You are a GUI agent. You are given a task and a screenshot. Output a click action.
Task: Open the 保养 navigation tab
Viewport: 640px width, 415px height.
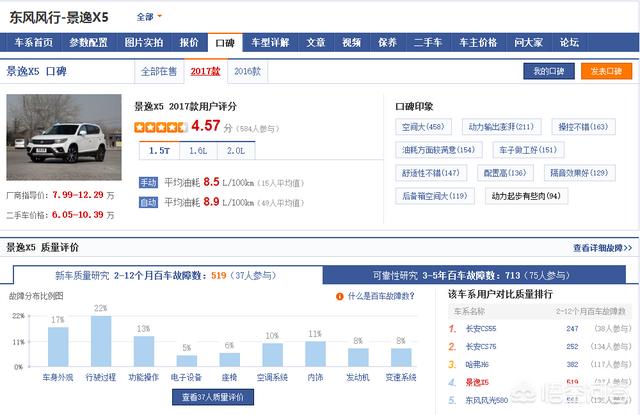point(387,42)
